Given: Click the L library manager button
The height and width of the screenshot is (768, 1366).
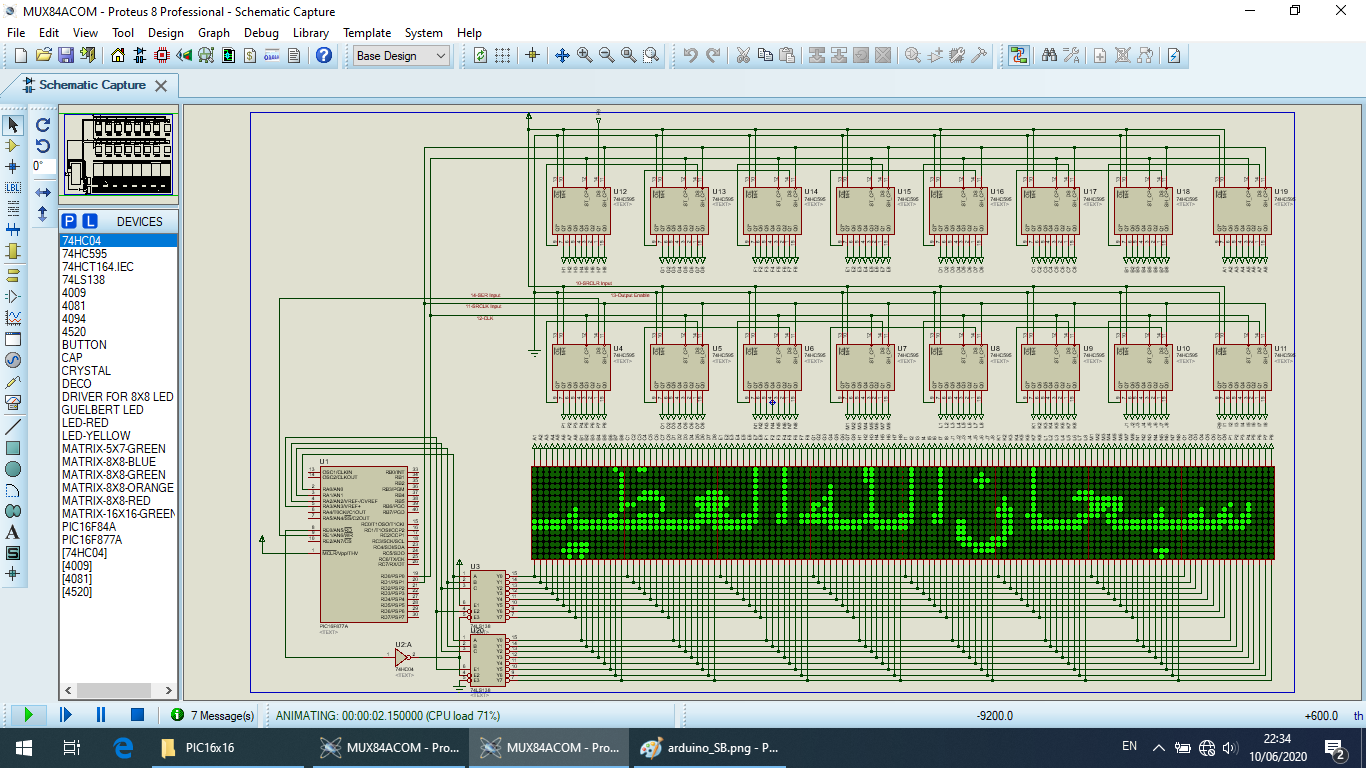Looking at the screenshot, I should [89, 221].
